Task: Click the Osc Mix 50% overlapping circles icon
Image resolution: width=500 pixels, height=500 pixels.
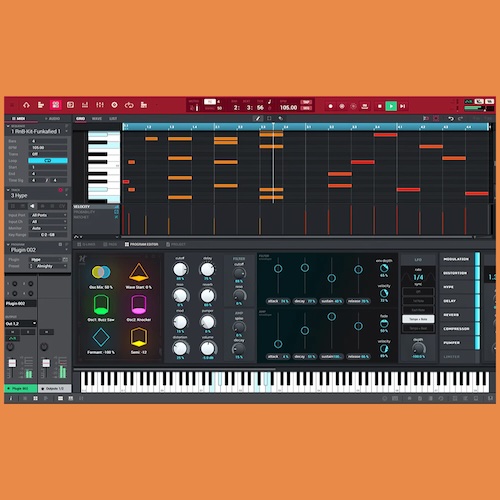Action: click(x=101, y=272)
